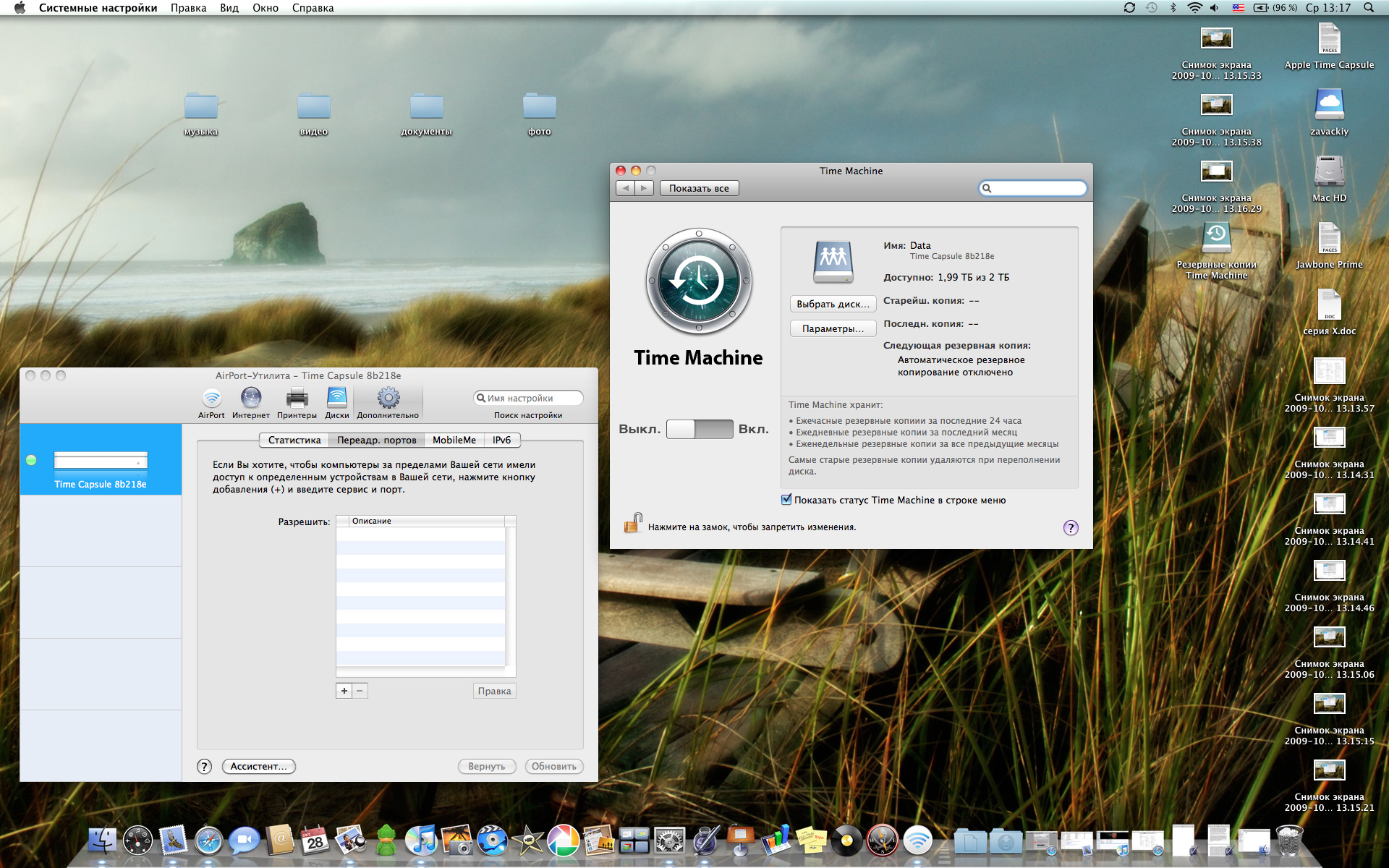
Task: Open Internet settings in AirPort Utility toolbar
Action: pyautogui.click(x=251, y=403)
